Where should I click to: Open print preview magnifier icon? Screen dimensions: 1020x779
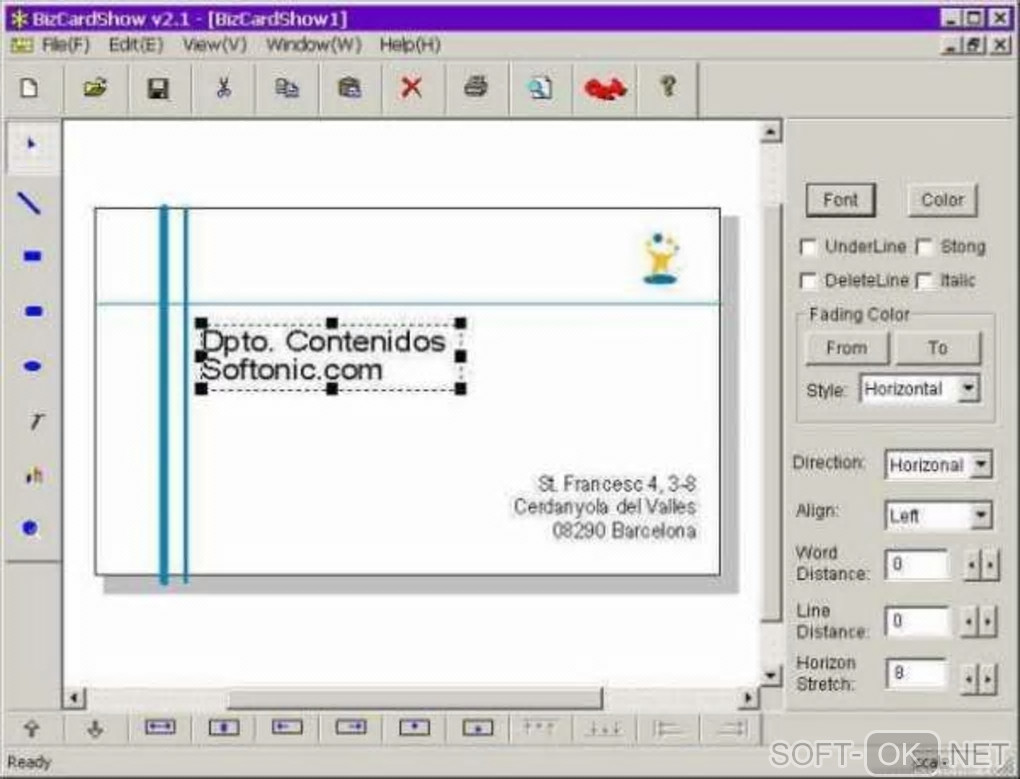click(x=539, y=87)
